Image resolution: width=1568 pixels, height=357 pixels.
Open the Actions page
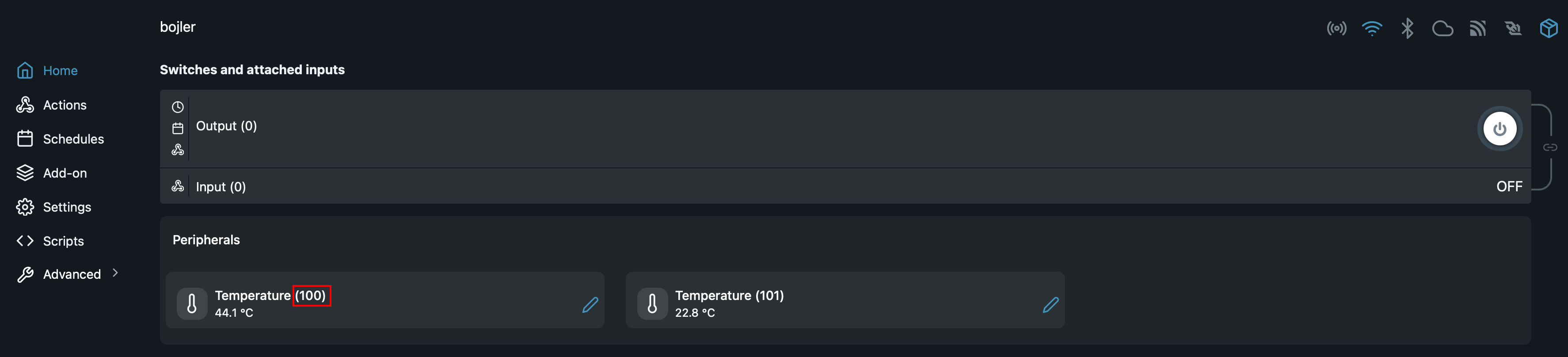point(65,105)
